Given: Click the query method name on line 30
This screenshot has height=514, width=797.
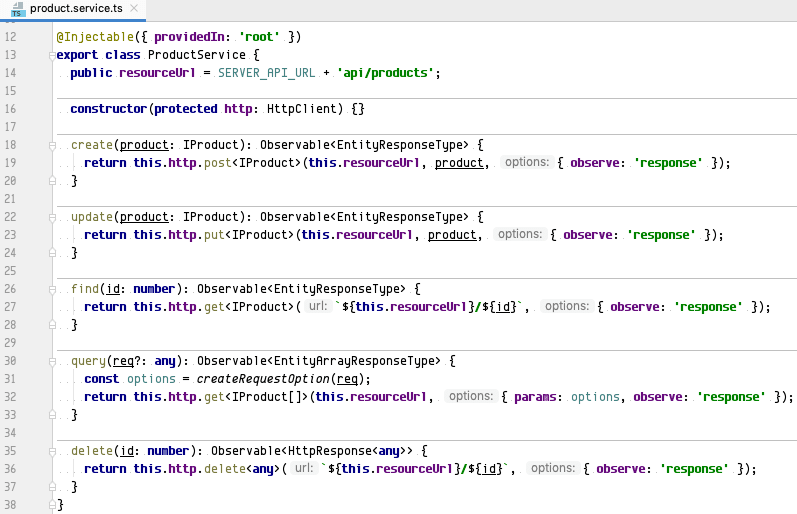Looking at the screenshot, I should click(88, 361).
